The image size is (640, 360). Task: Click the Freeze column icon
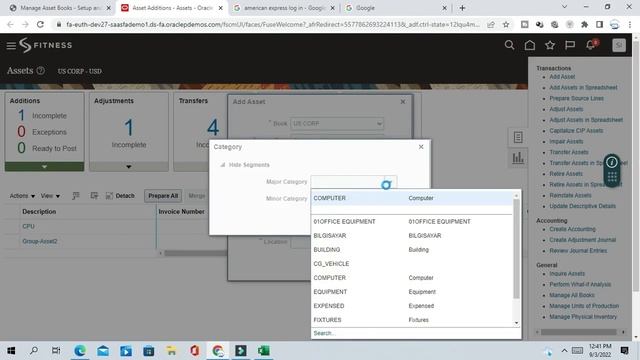click(94, 196)
